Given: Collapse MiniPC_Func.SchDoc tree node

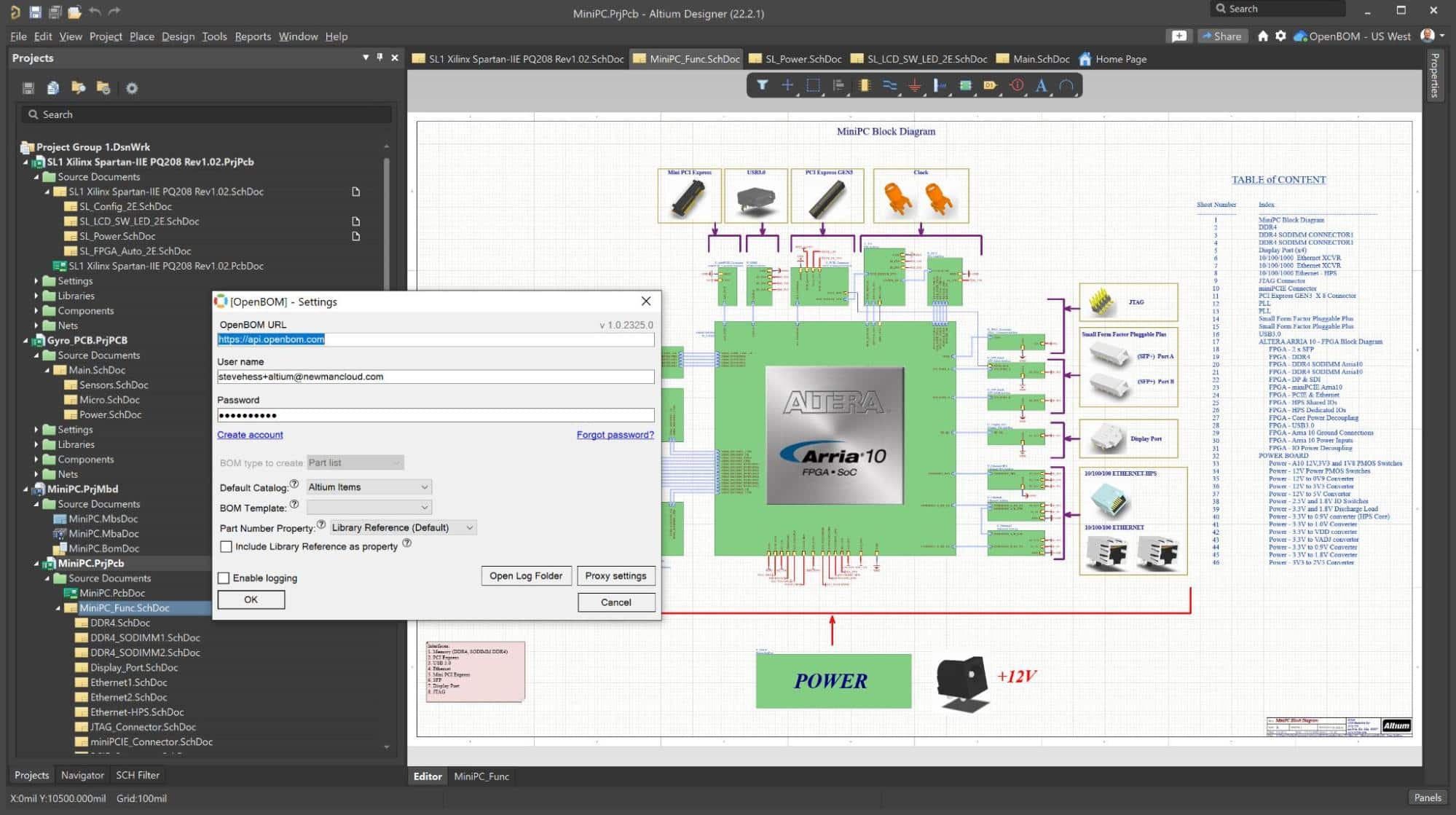Looking at the screenshot, I should tap(58, 607).
